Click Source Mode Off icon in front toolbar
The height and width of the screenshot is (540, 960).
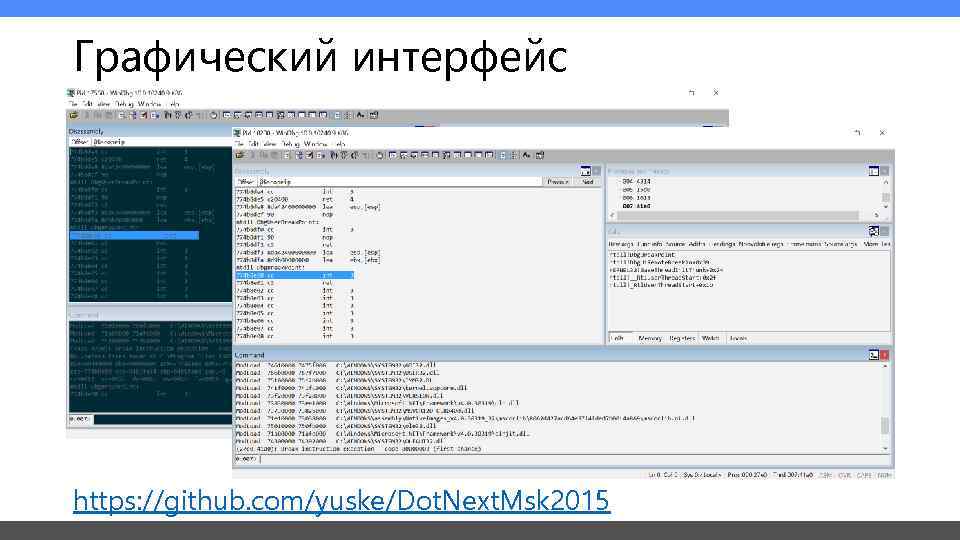pyautogui.click(x=514, y=156)
